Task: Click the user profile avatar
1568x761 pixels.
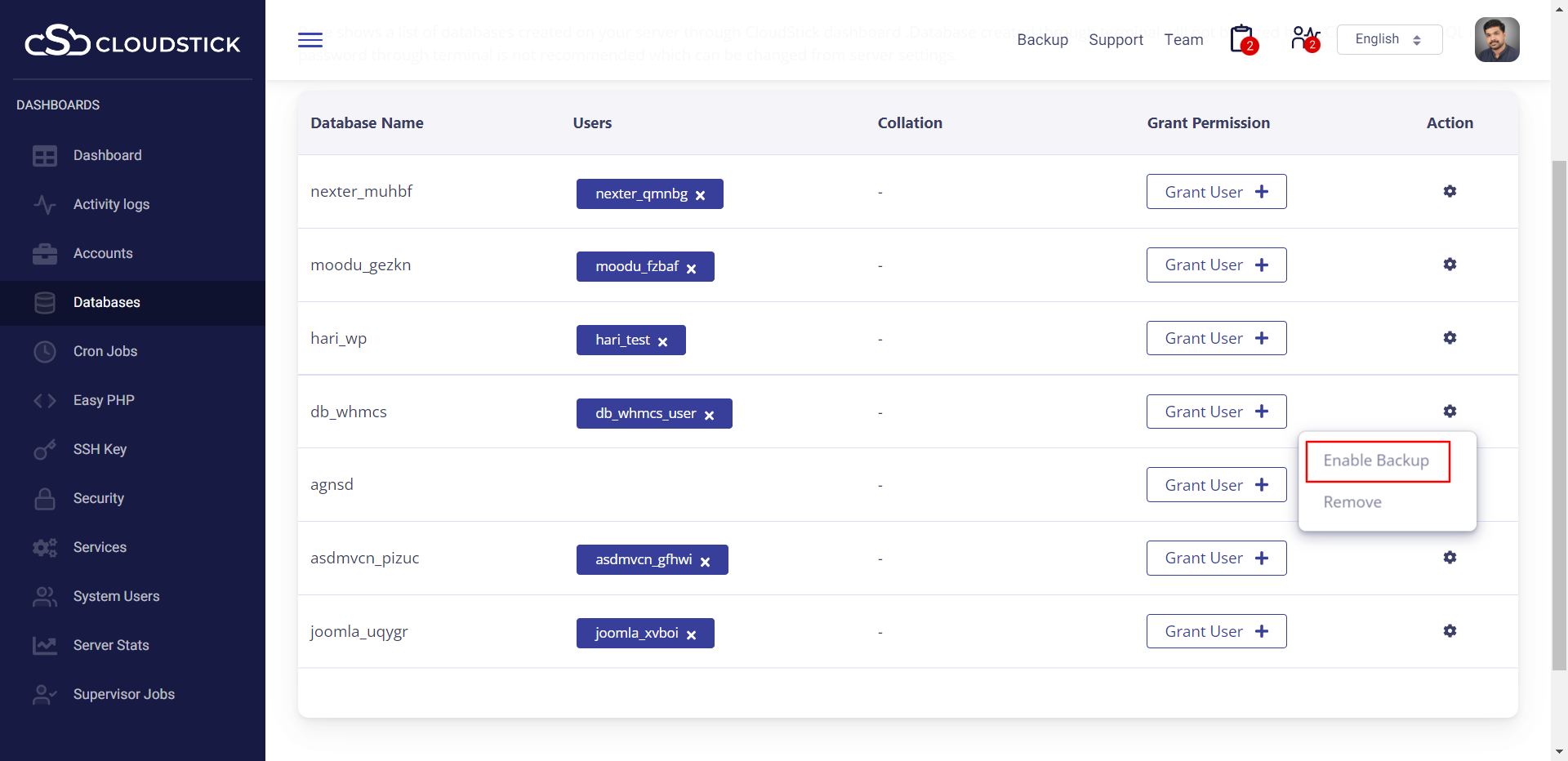Action: 1496,39
